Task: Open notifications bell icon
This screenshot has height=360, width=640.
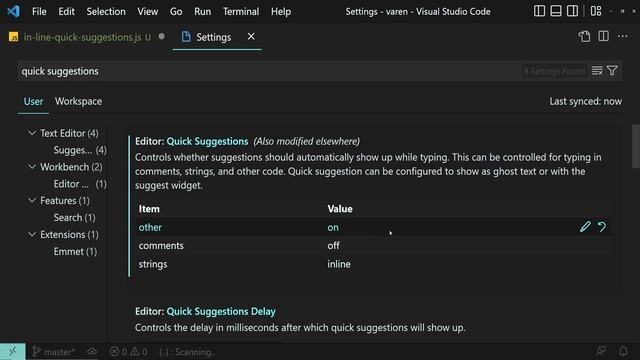Action: (x=623, y=351)
